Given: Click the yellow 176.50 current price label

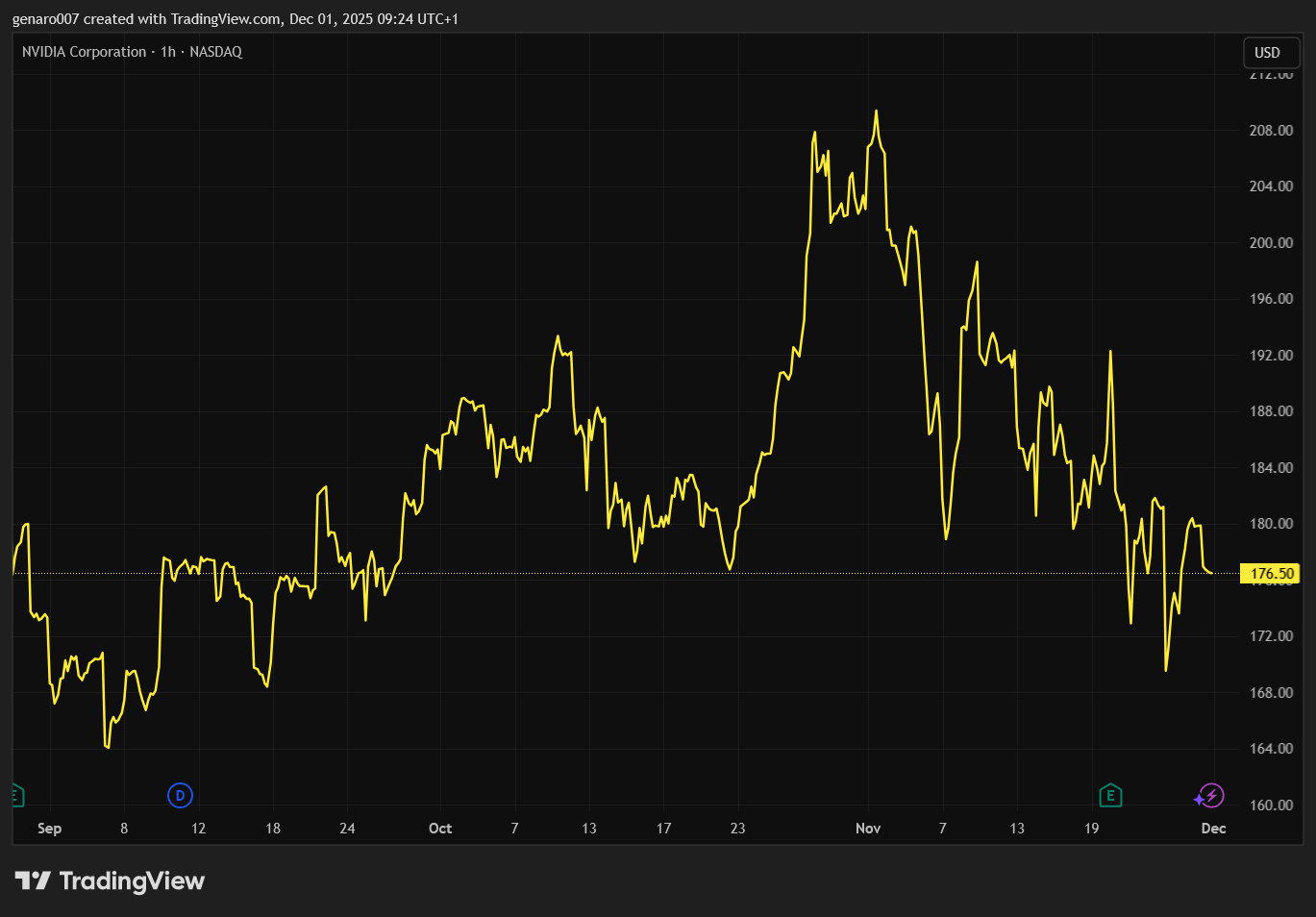Looking at the screenshot, I should [x=1271, y=574].
